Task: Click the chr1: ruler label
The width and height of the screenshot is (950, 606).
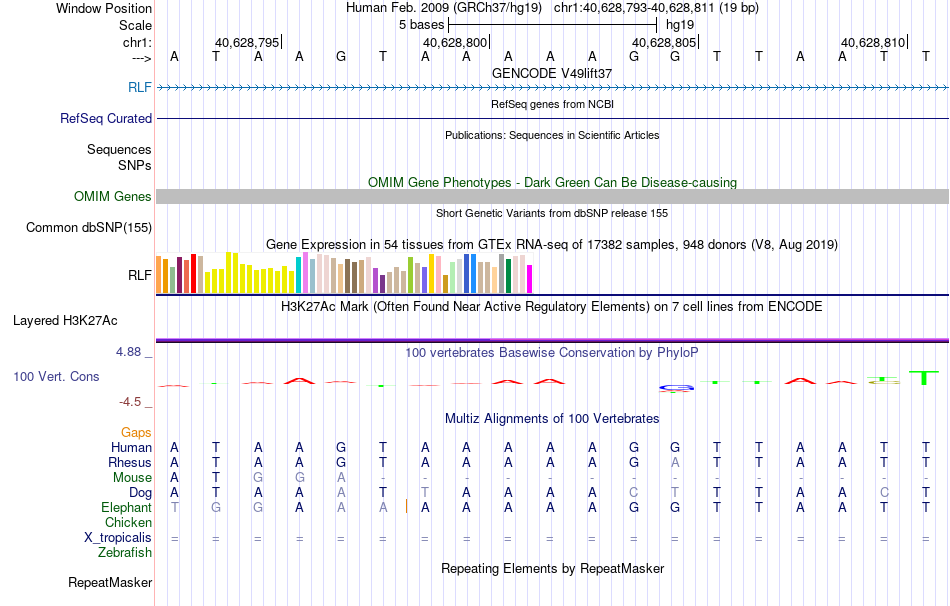Action: pos(137,42)
